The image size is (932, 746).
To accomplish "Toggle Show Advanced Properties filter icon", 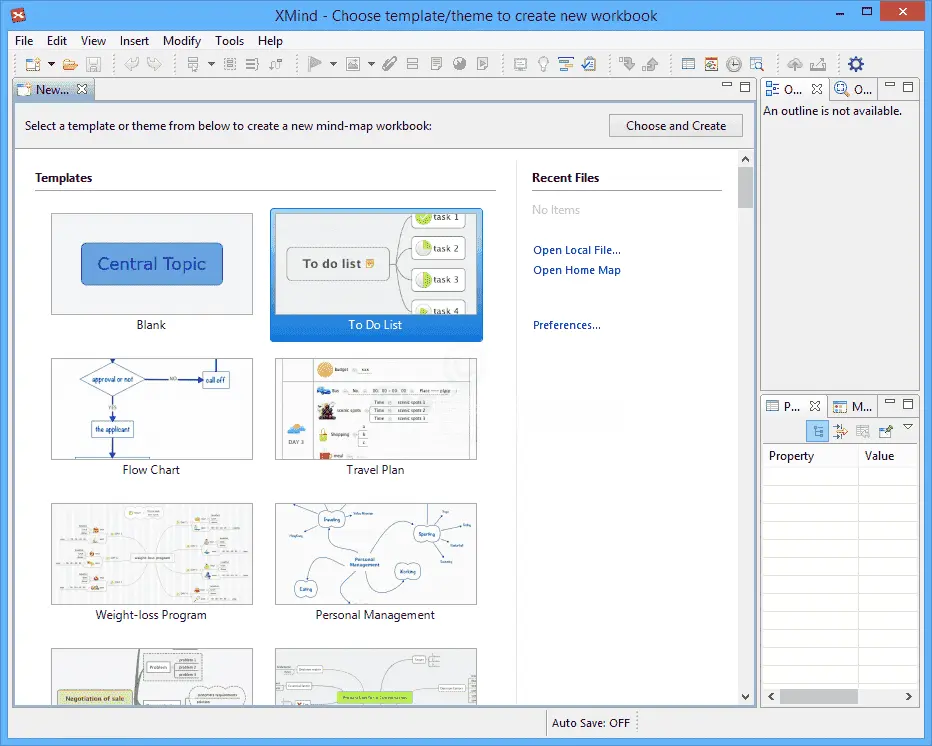I will click(x=840, y=431).
